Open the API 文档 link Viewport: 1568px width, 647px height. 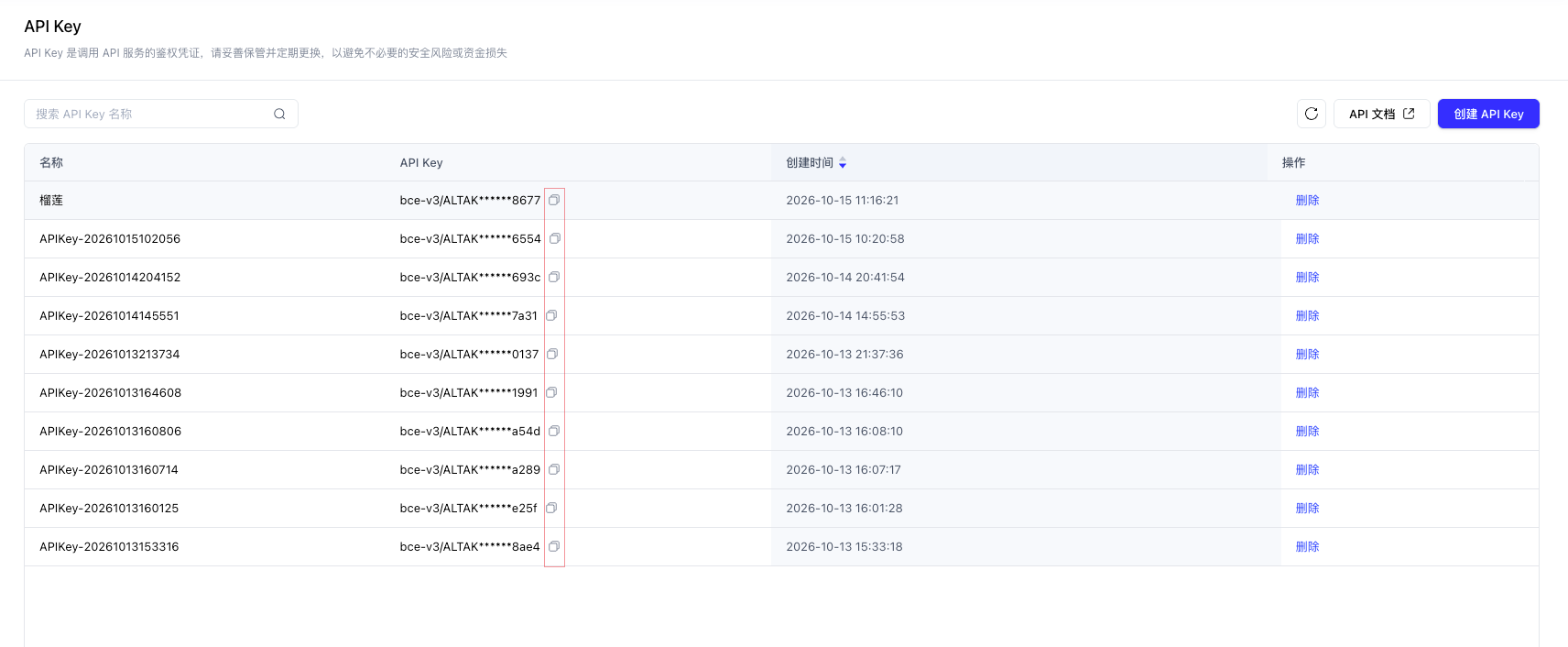pyautogui.click(x=1382, y=114)
